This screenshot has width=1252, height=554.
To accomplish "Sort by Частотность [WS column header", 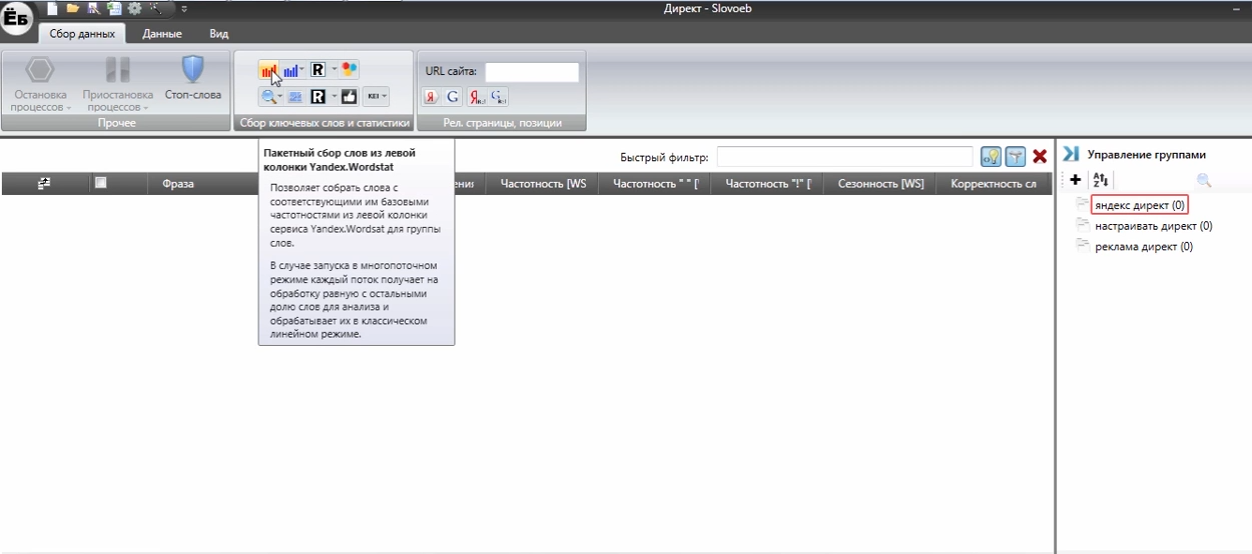I will point(543,184).
